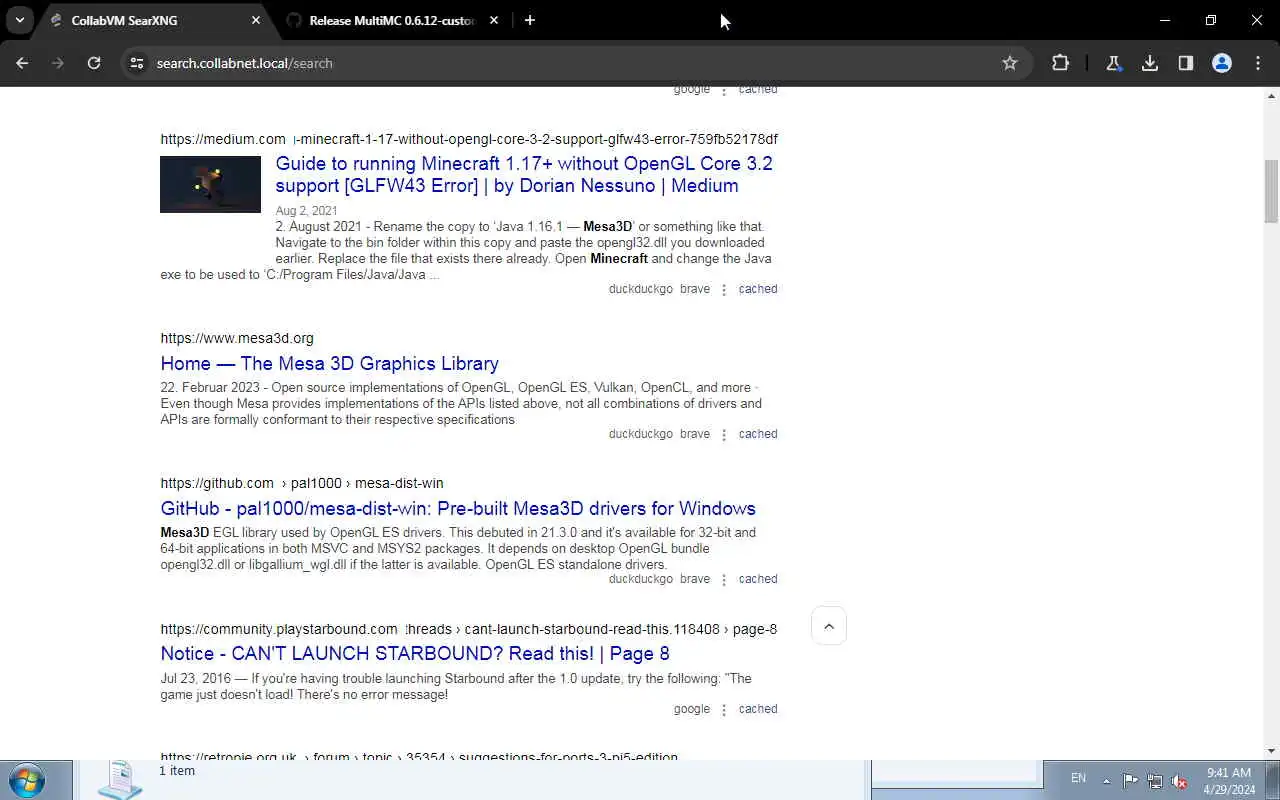This screenshot has height=800, width=1280.
Task: Show hidden system tray icons
Action: (x=1106, y=781)
